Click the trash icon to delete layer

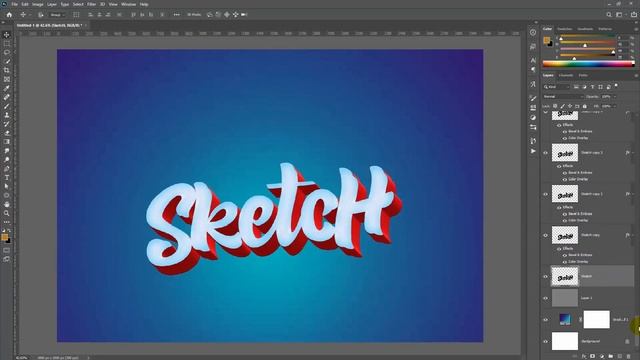(x=629, y=356)
